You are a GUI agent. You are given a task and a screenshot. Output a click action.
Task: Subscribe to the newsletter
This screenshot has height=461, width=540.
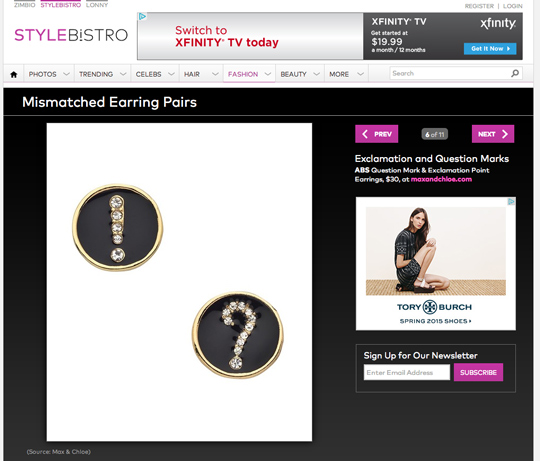[478, 373]
